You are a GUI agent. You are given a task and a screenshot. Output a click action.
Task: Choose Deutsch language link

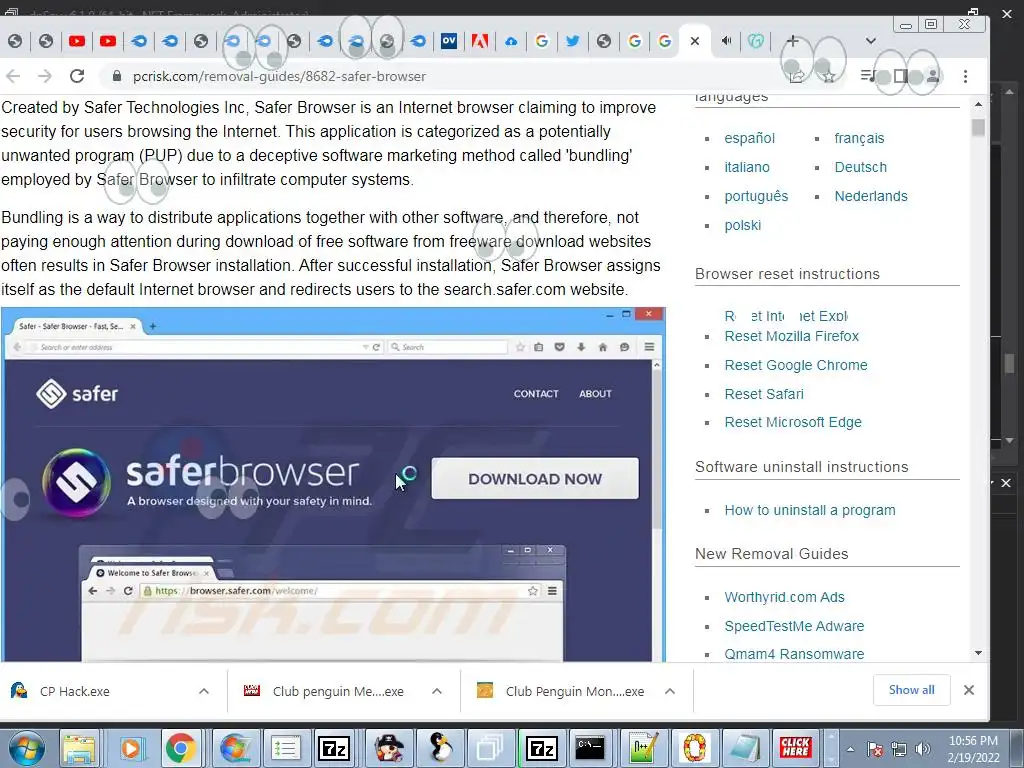click(860, 167)
